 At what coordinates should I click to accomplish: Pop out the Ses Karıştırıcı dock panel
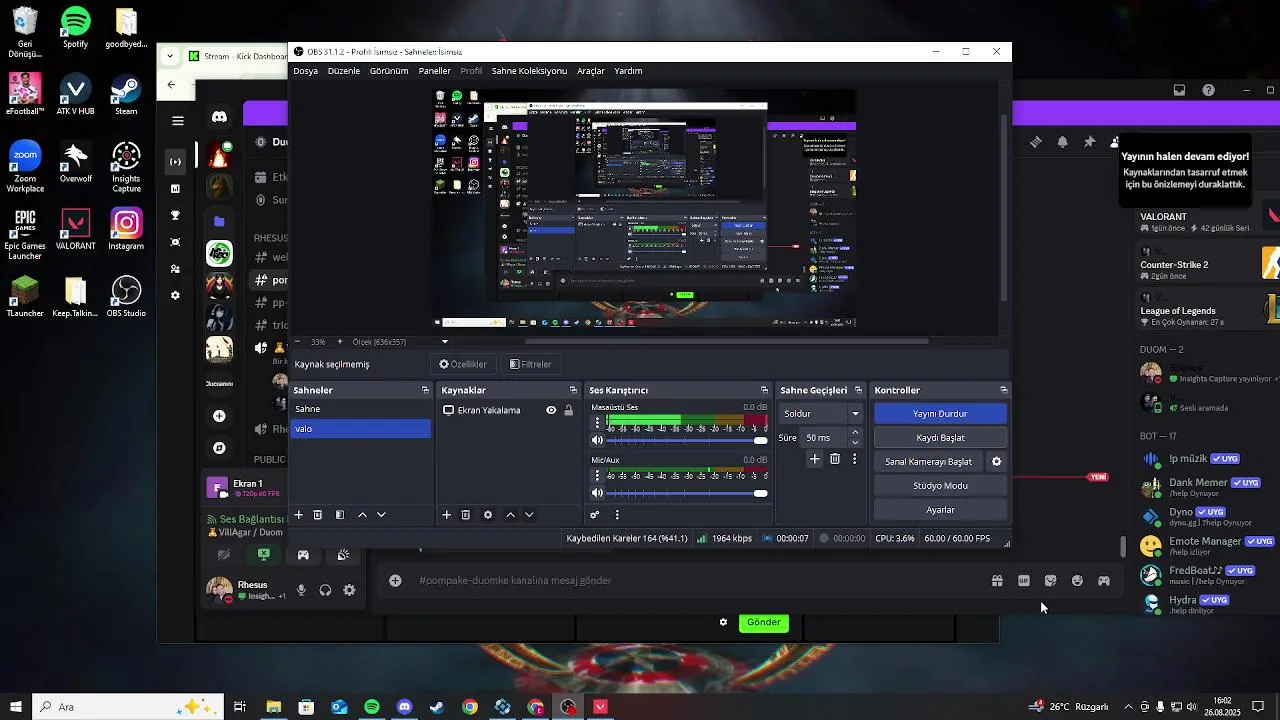pyautogui.click(x=764, y=390)
